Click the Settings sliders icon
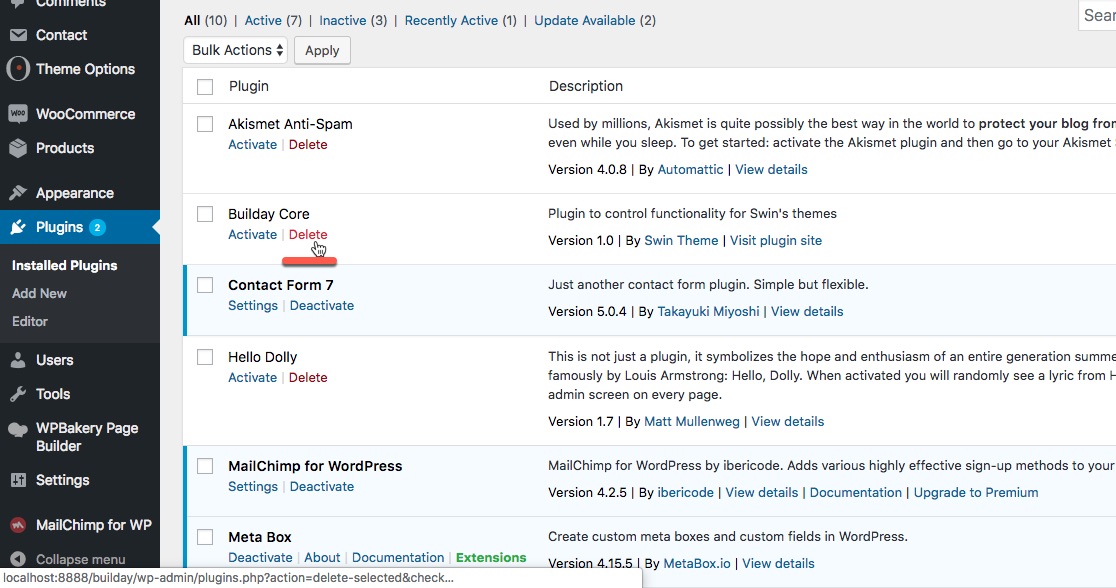 pyautogui.click(x=19, y=481)
